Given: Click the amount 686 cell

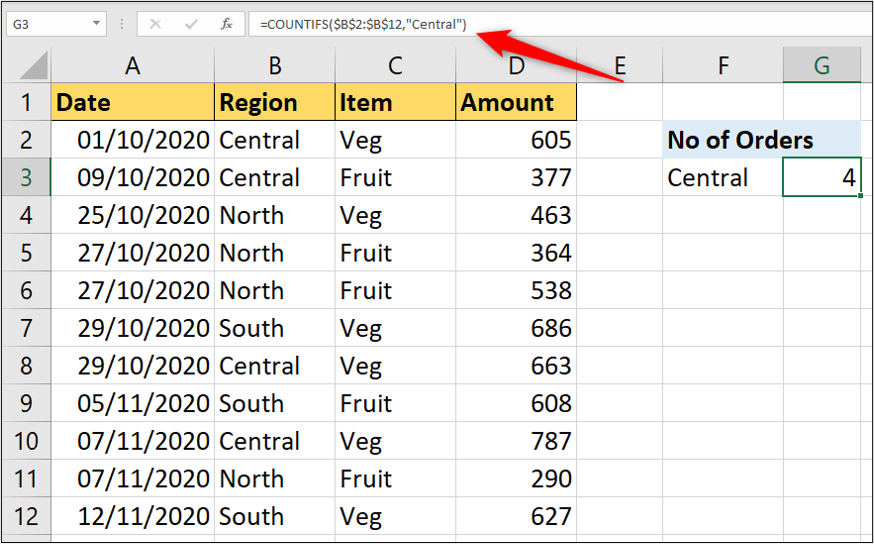Looking at the screenshot, I should [x=516, y=328].
